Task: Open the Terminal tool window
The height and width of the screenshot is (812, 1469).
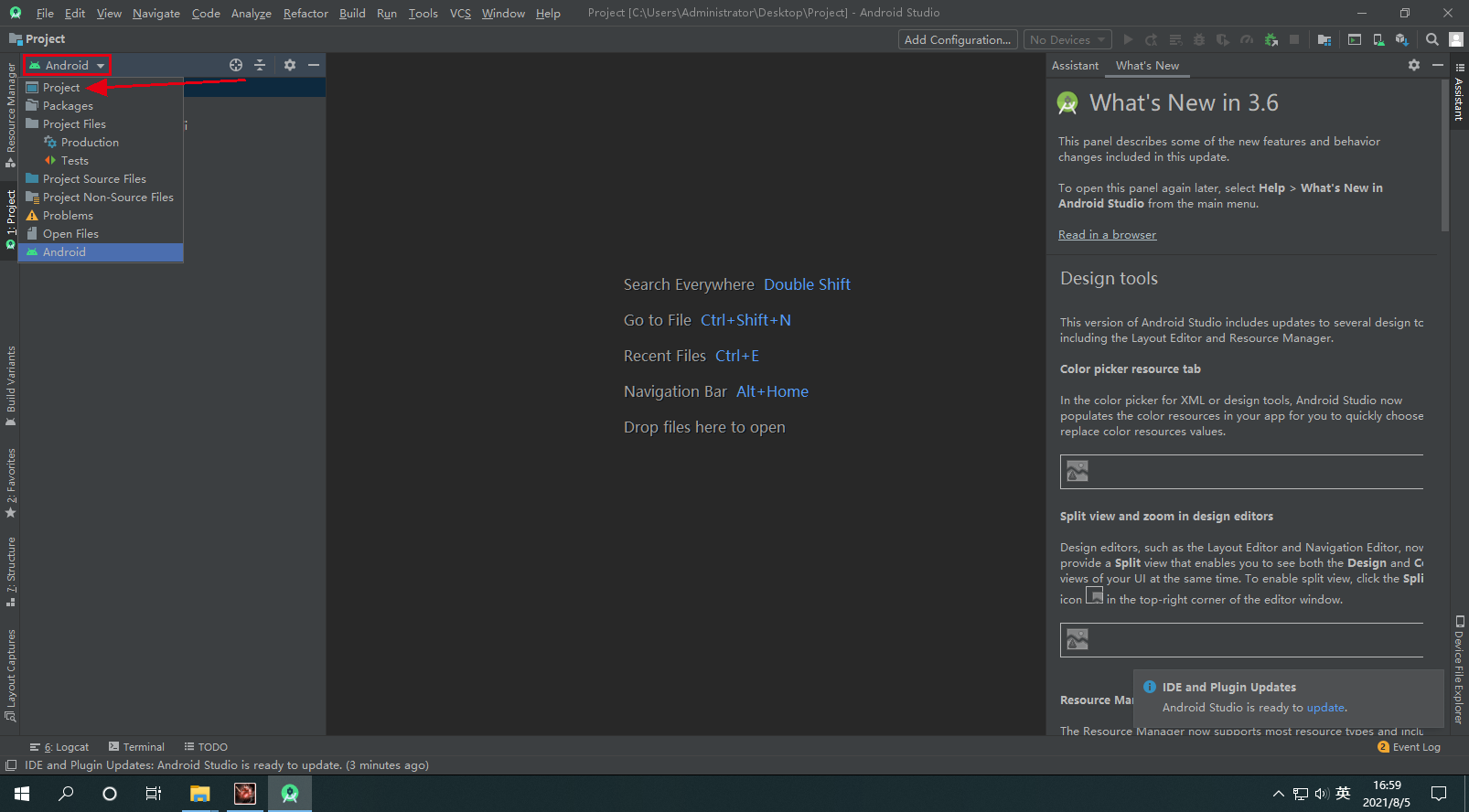Action: (x=136, y=747)
